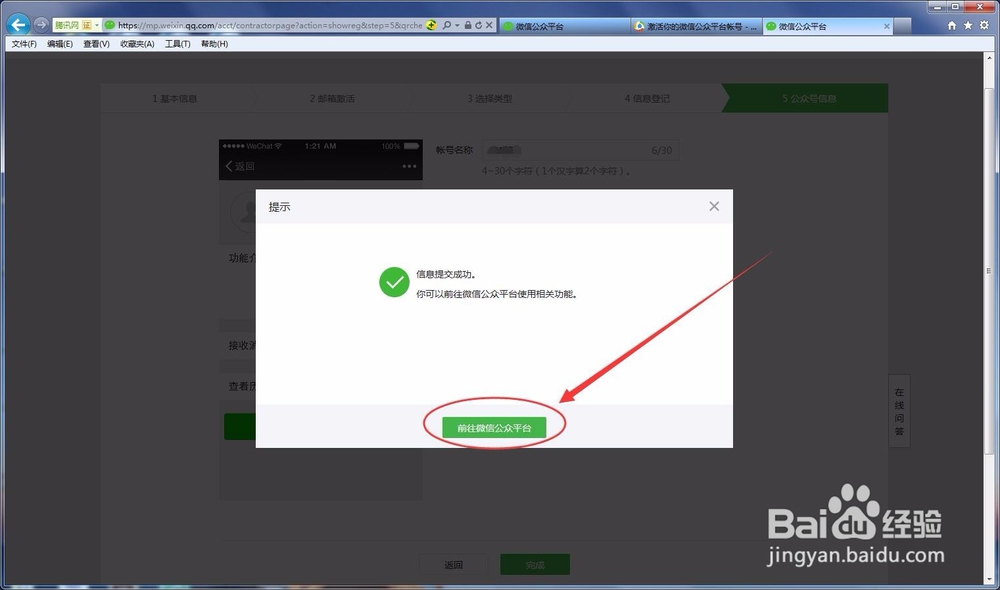The height and width of the screenshot is (590, 1000).
Task: Click step 4 信息登记
Action: pyautogui.click(x=647, y=98)
